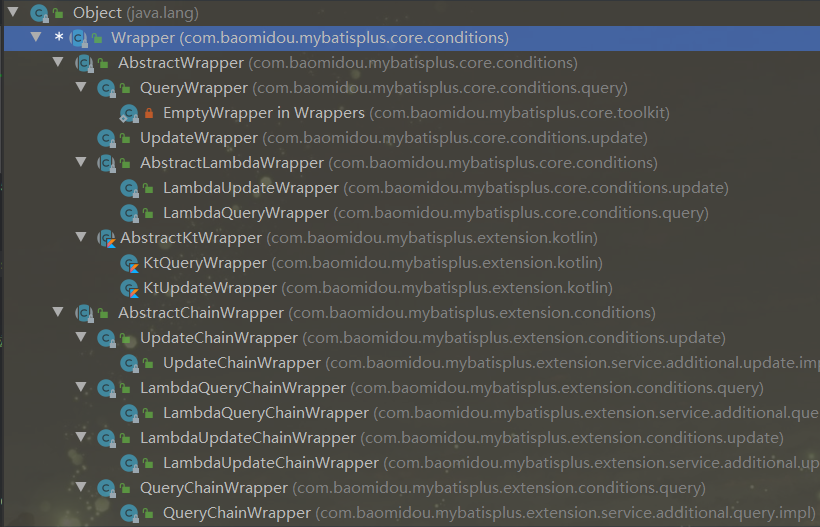The height and width of the screenshot is (527, 820).
Task: Select the AbstractKtWrapper row text
Action: [x=359, y=238]
